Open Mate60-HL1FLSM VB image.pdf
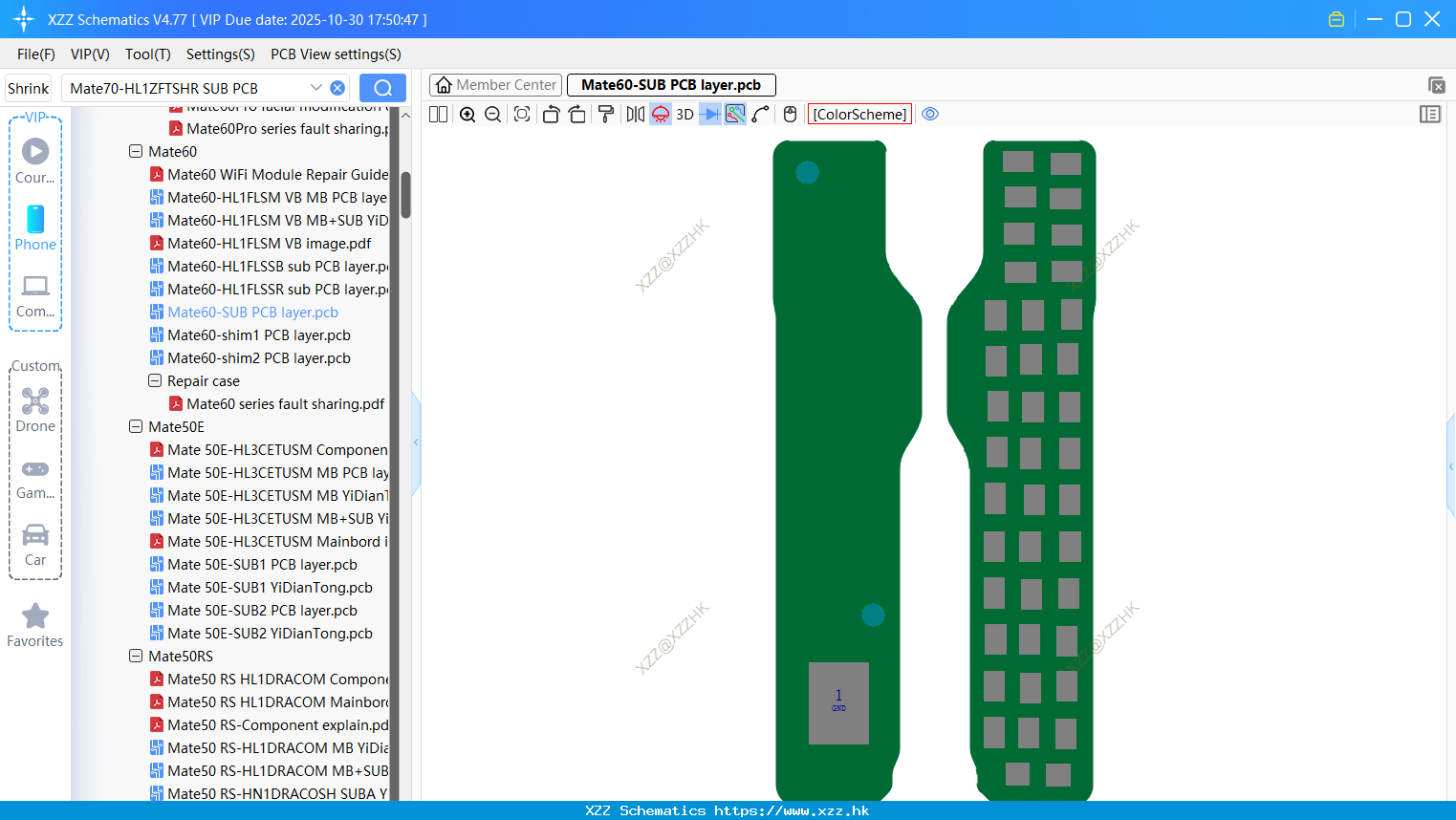The height and width of the screenshot is (820, 1456). (x=261, y=244)
